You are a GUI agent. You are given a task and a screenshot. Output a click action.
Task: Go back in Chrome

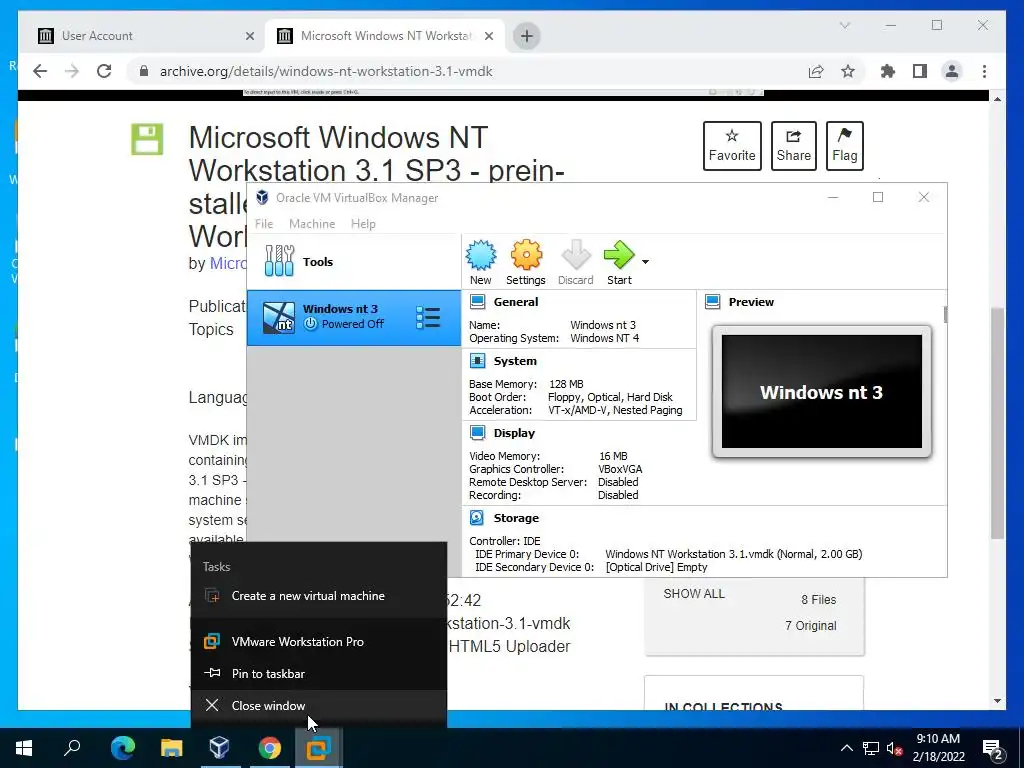click(40, 71)
